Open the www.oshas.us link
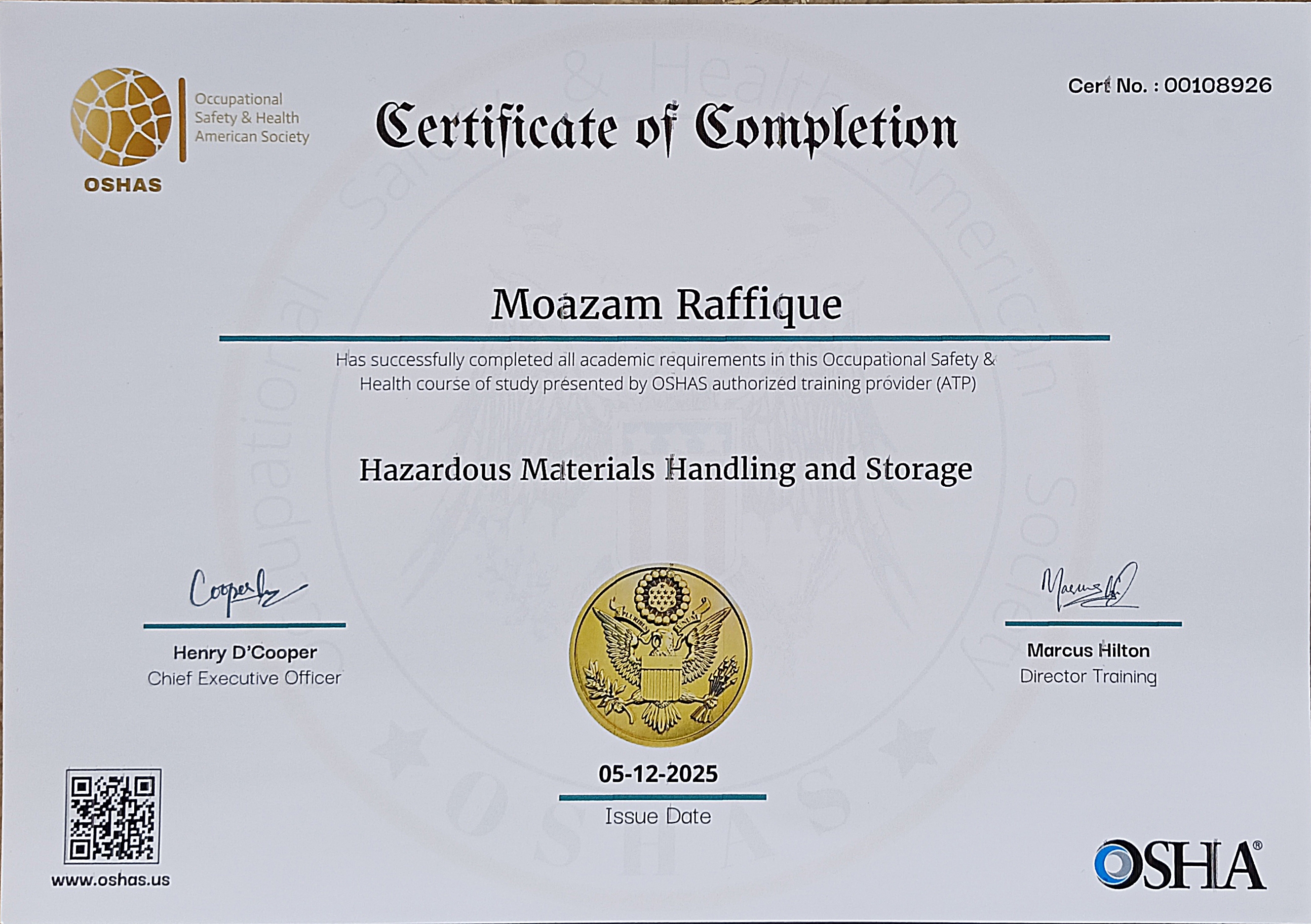Image resolution: width=1311 pixels, height=924 pixels. [x=111, y=880]
